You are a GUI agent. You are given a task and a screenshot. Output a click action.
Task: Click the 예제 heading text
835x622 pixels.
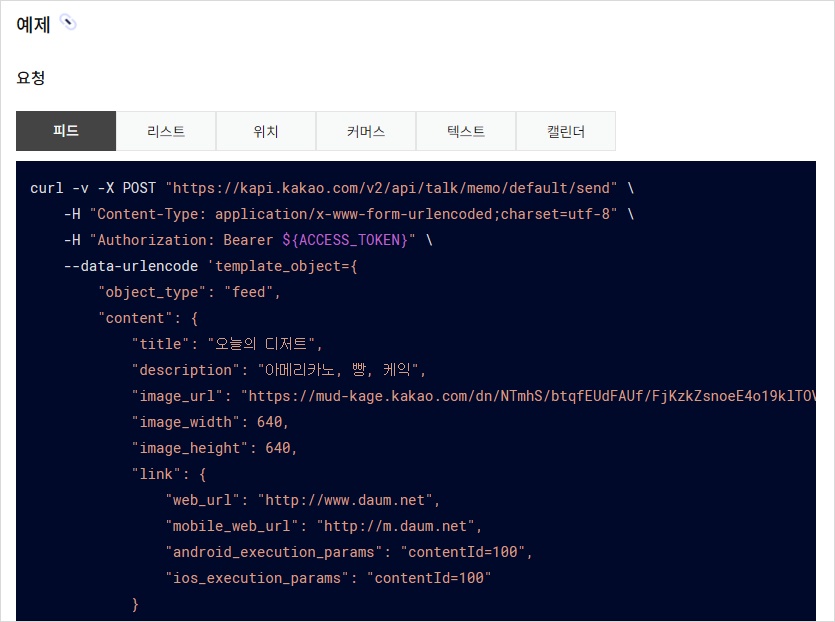point(33,24)
